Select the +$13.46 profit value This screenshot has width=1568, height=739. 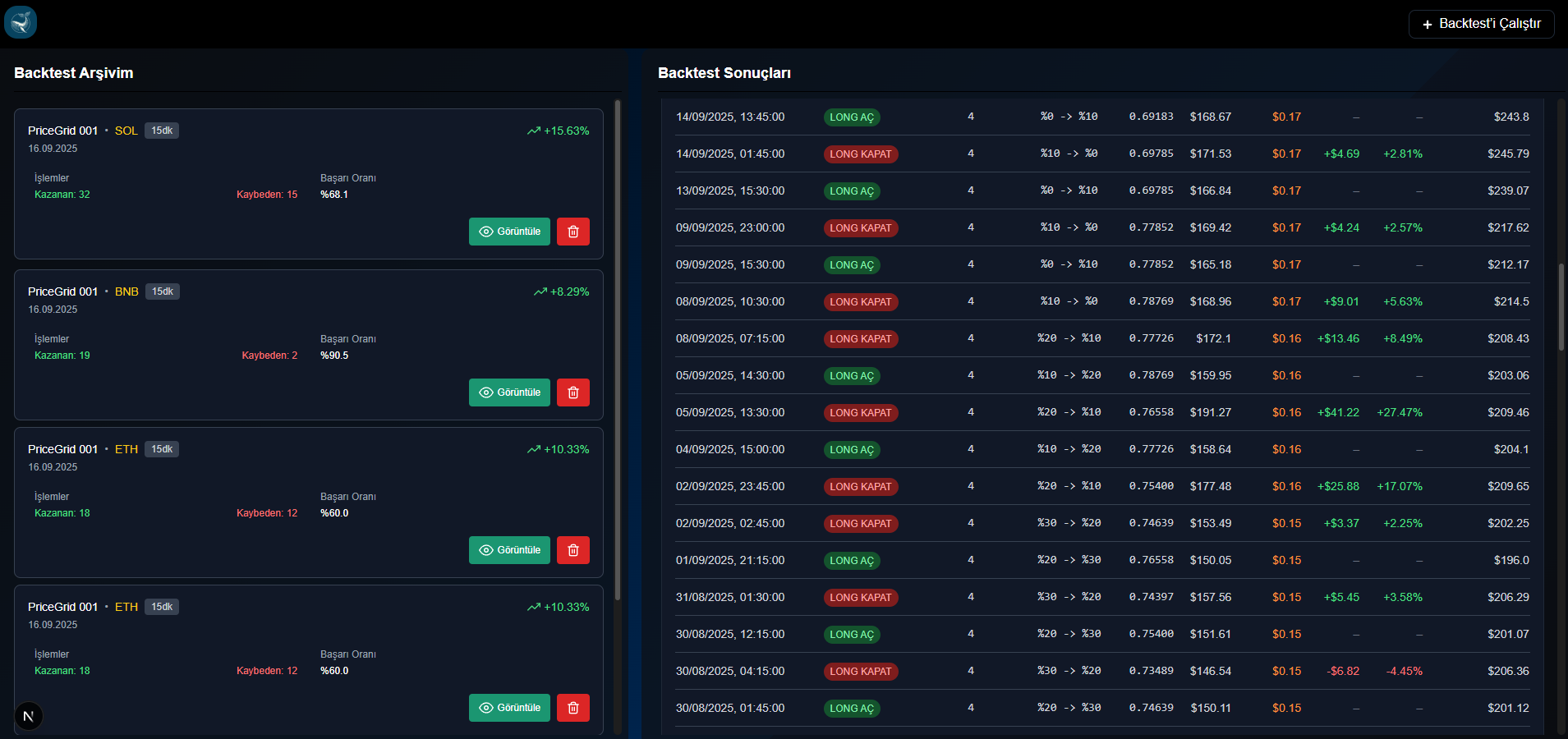(x=1338, y=338)
